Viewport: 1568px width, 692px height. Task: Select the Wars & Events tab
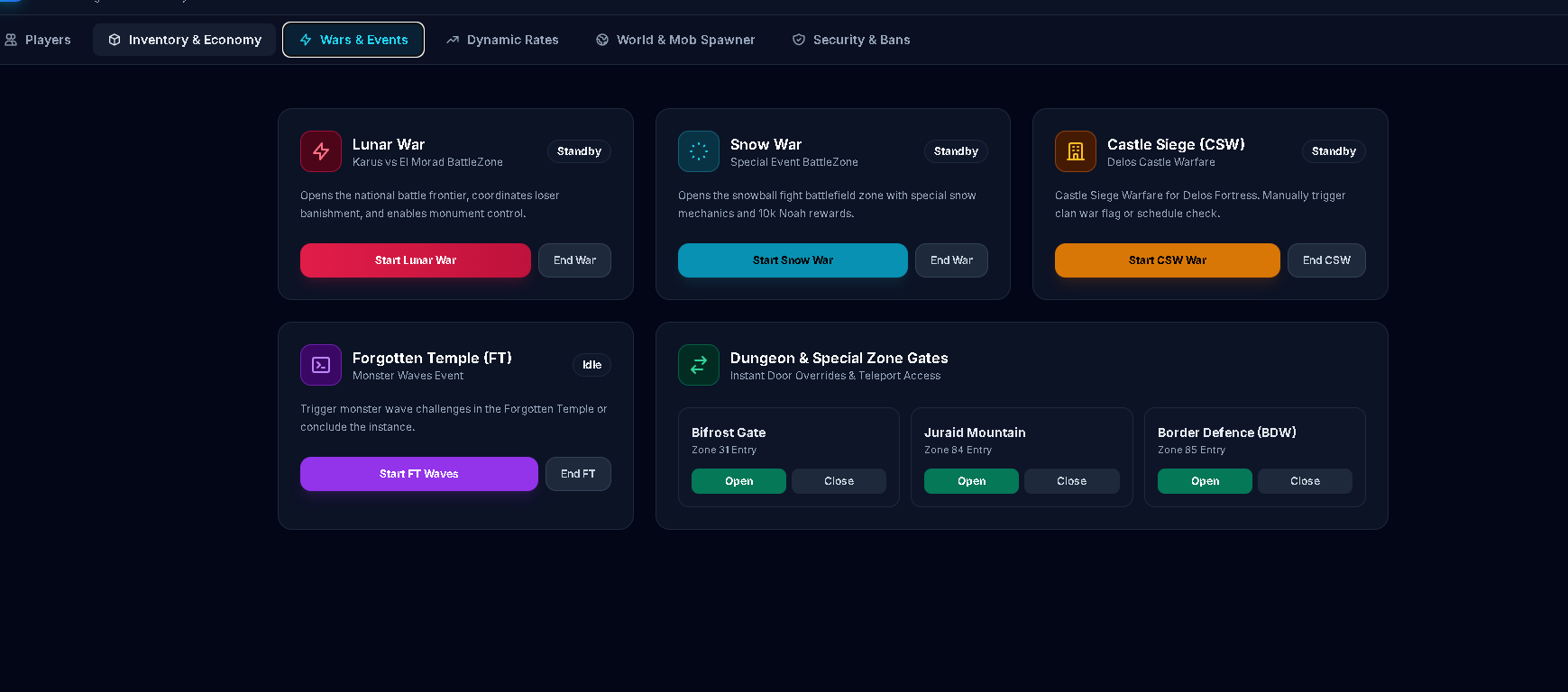click(x=353, y=40)
